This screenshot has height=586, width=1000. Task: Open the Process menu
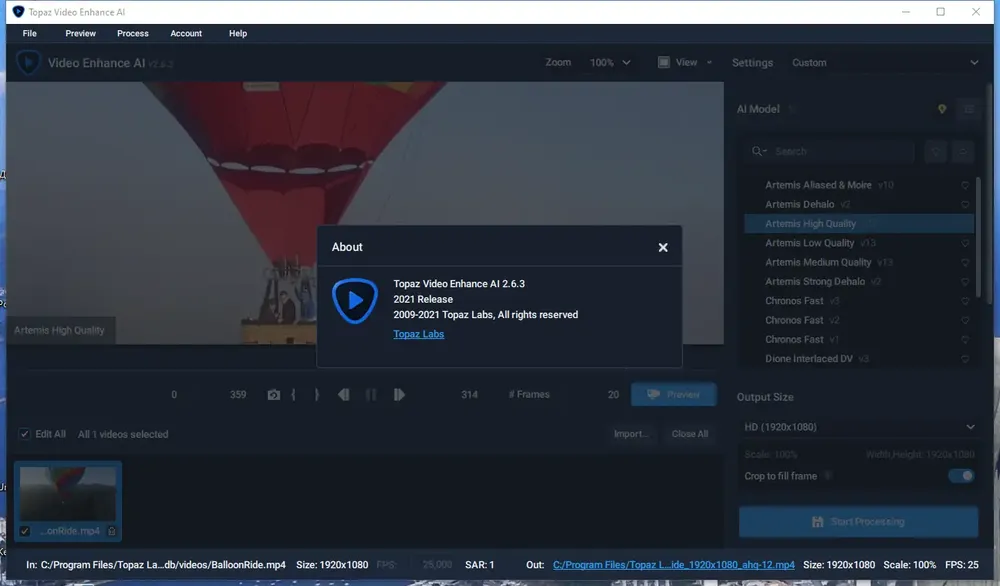click(133, 33)
